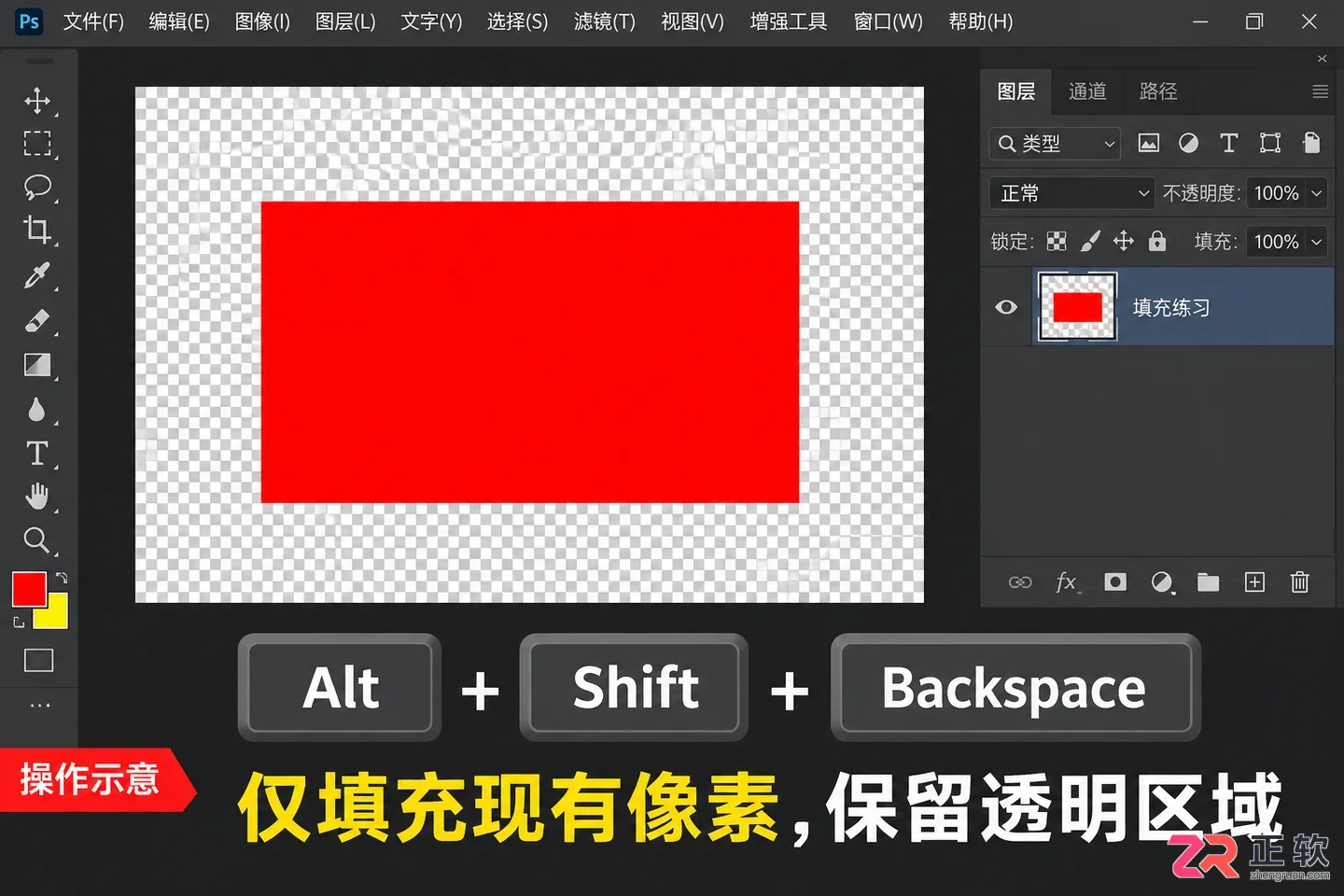Screen dimensions: 1344x896
Task: Click the yellow background color swatch
Action: [x=58, y=617]
